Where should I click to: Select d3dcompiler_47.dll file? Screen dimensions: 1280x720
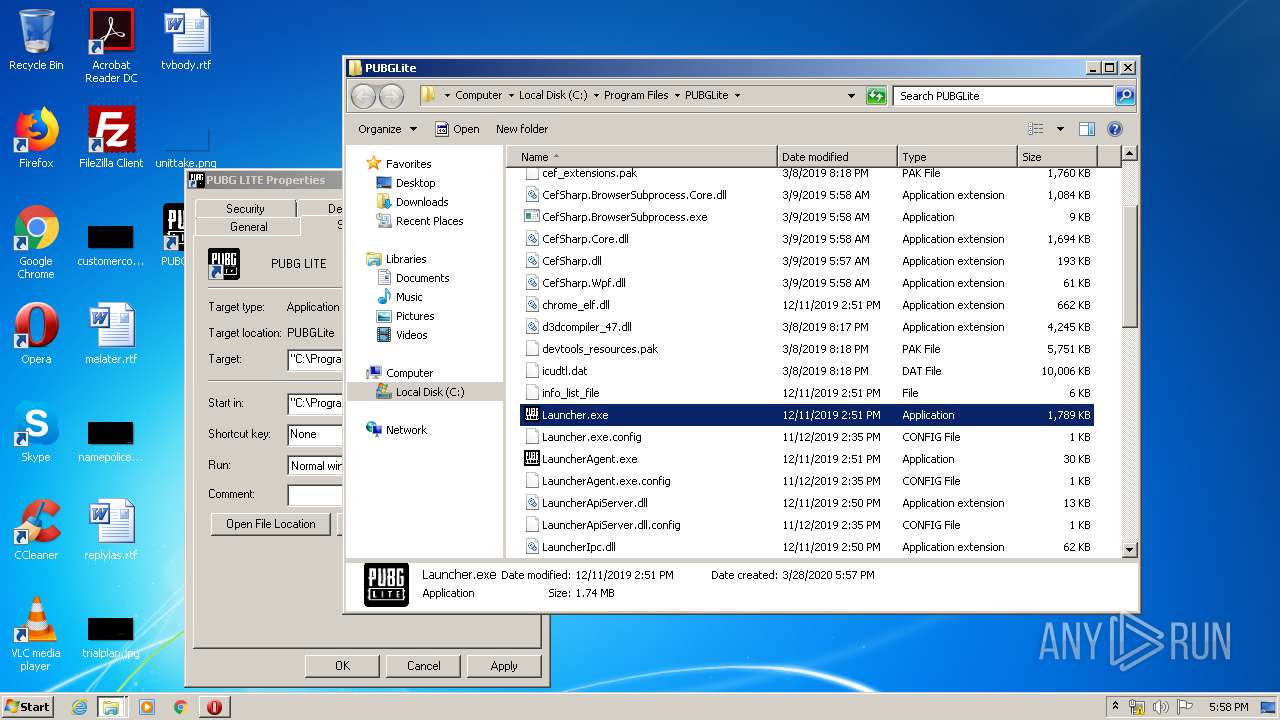click(586, 327)
